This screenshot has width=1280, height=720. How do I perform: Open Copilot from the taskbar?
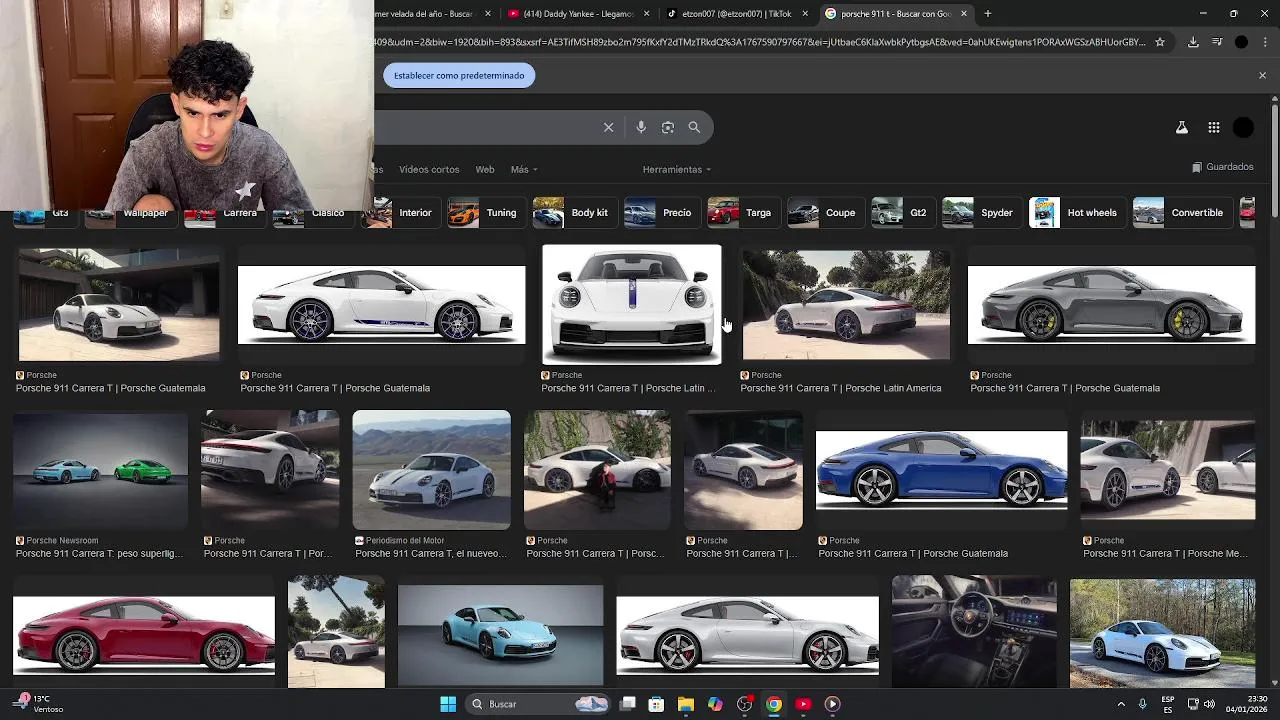715,704
